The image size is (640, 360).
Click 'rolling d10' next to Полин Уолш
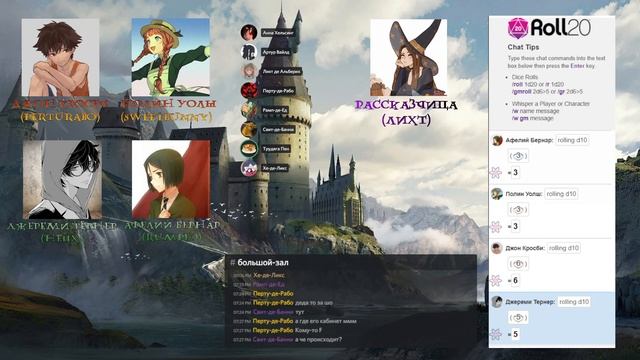(561, 194)
